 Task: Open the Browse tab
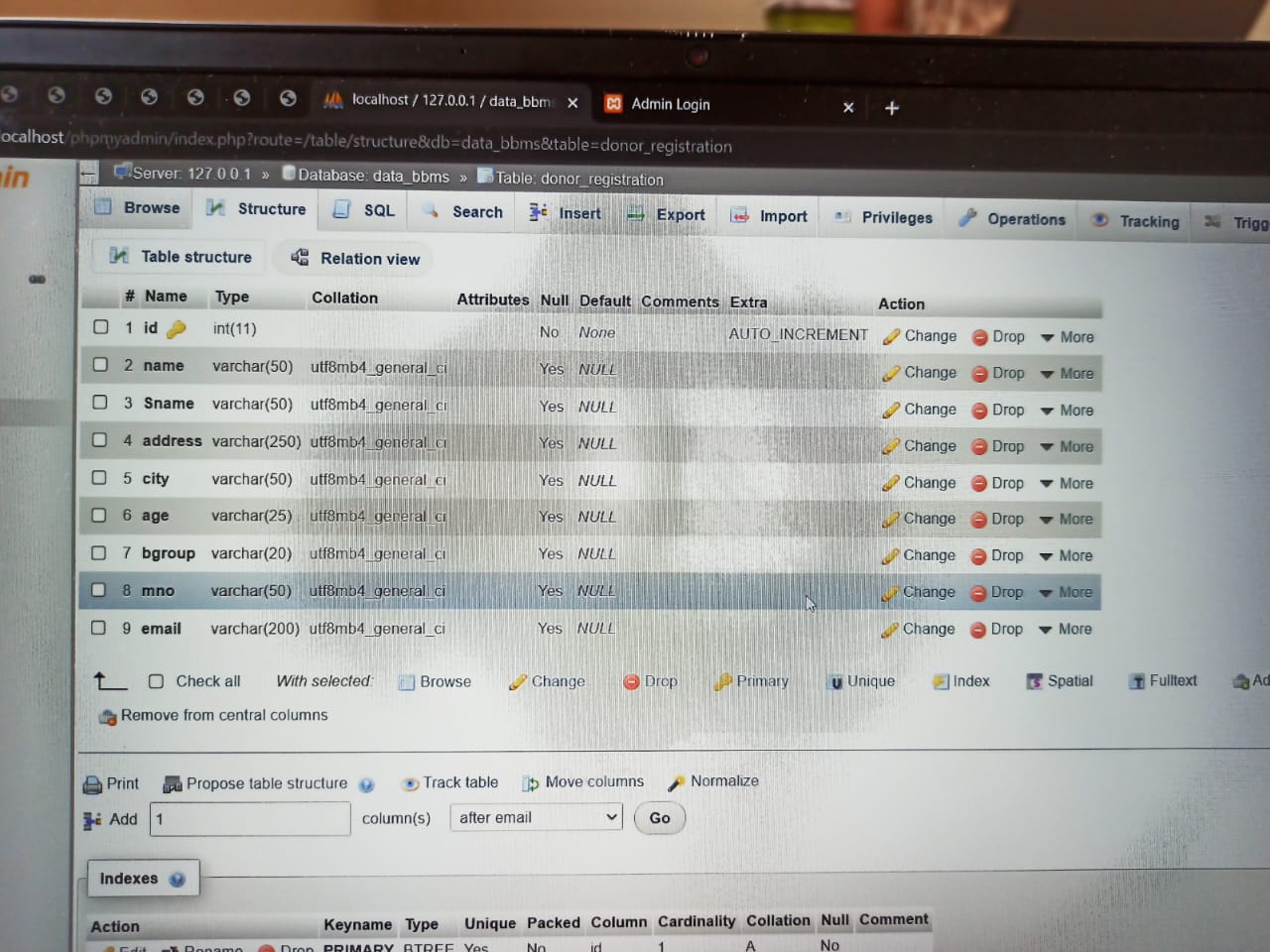[138, 207]
